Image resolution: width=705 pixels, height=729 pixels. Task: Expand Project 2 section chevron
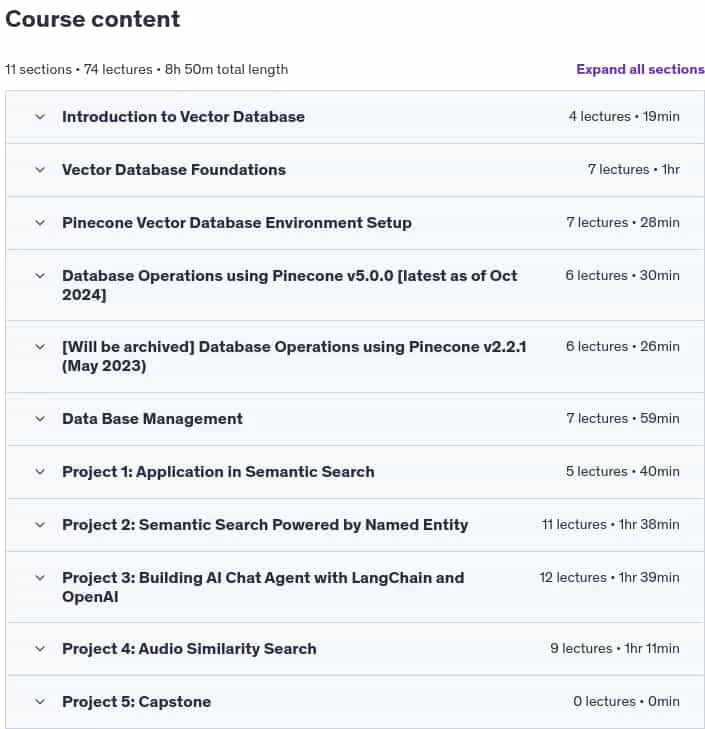point(40,525)
